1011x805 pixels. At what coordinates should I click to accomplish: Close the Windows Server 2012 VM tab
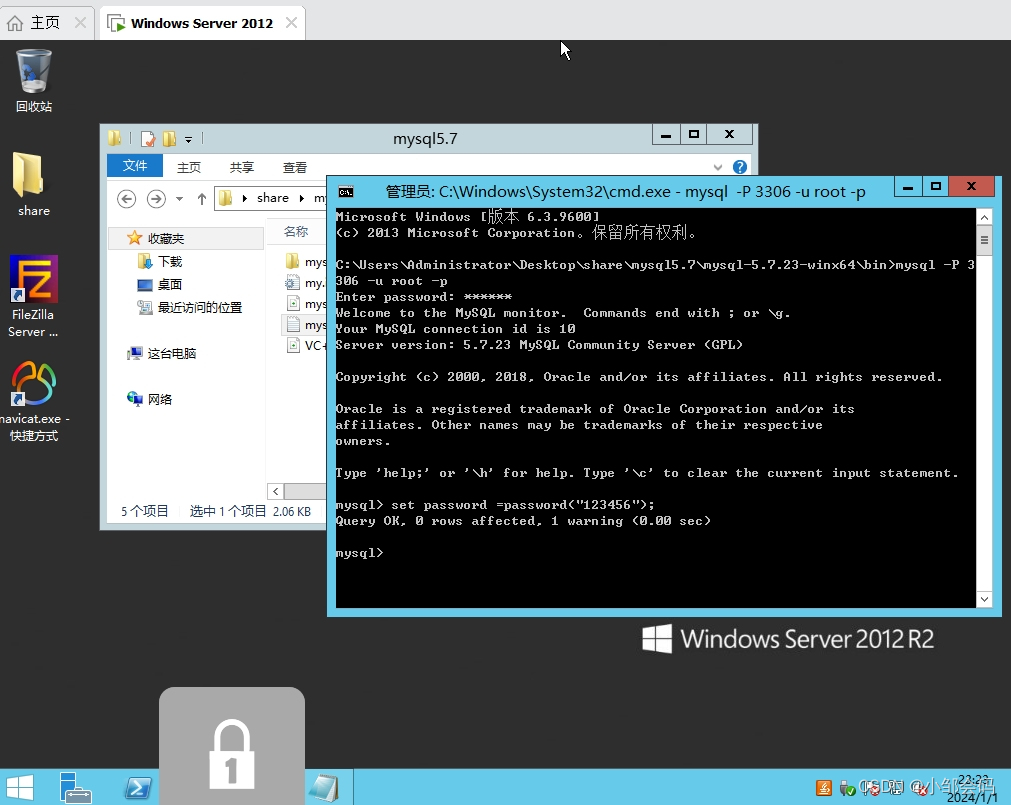(x=291, y=23)
